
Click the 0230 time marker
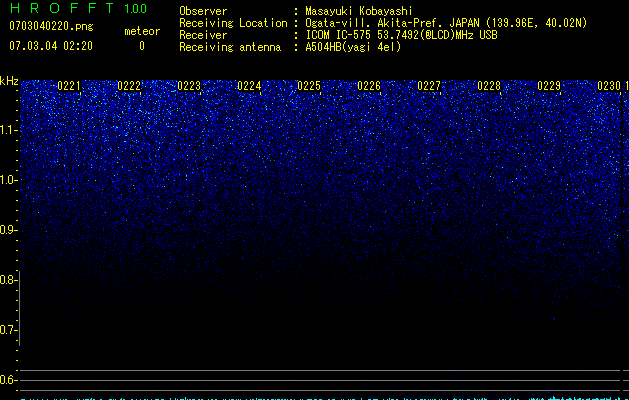609,86
